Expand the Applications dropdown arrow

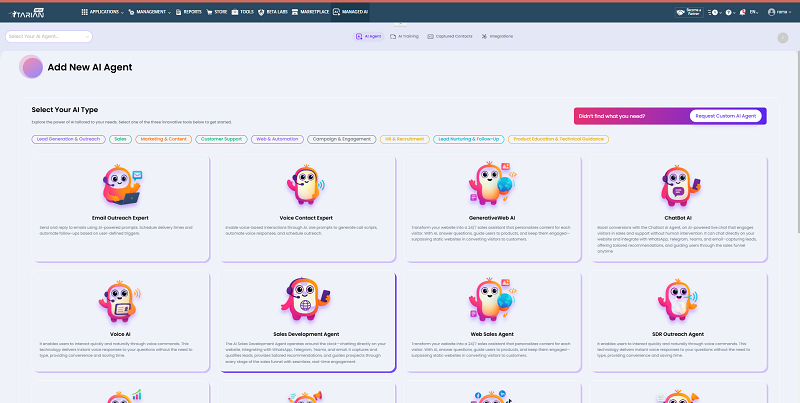(122, 12)
